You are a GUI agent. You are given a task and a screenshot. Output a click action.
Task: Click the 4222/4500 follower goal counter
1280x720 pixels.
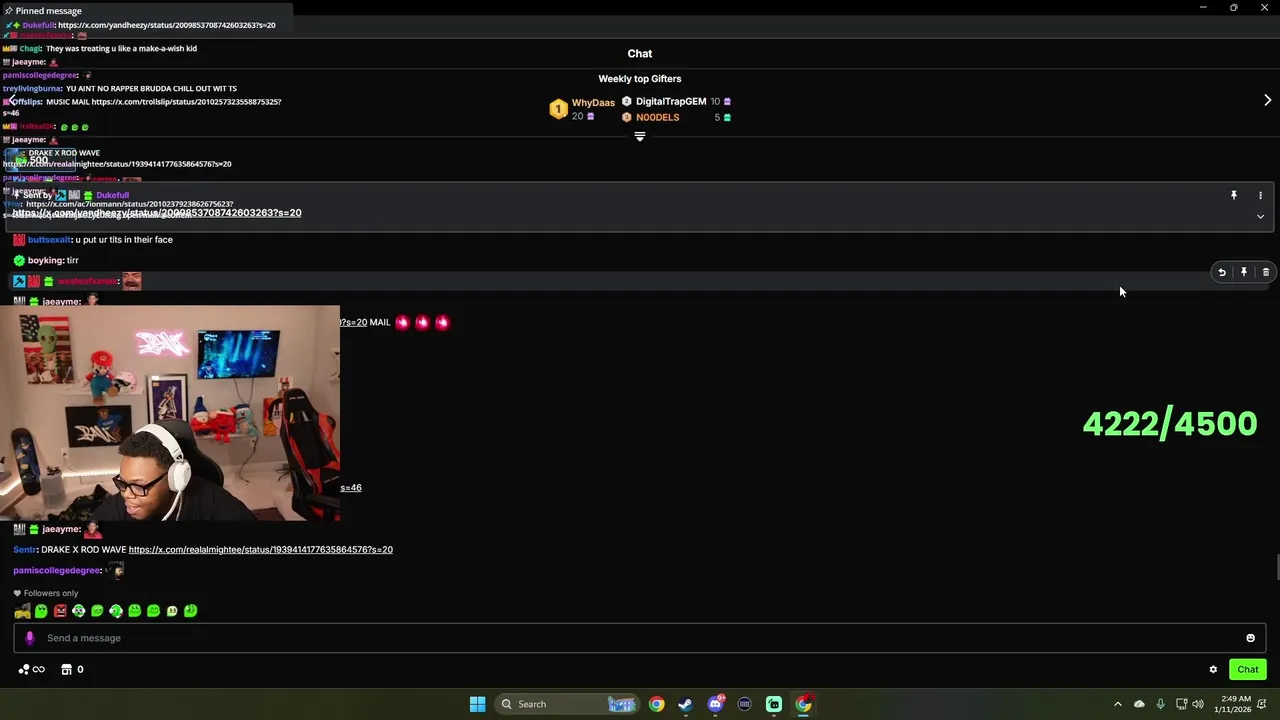(x=1170, y=424)
